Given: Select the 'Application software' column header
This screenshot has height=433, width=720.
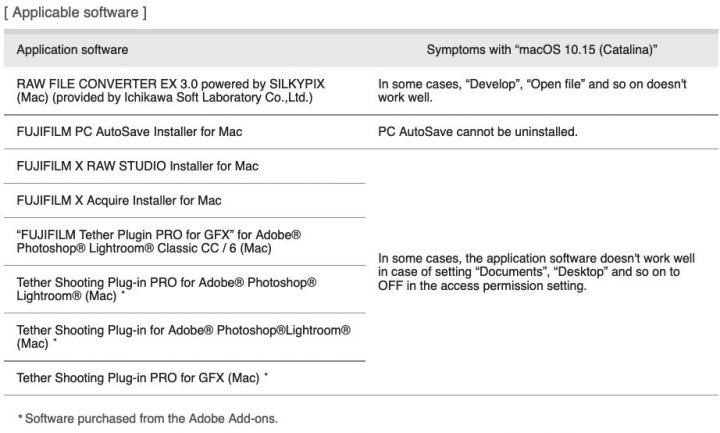Looking at the screenshot, I should click(x=73, y=50).
